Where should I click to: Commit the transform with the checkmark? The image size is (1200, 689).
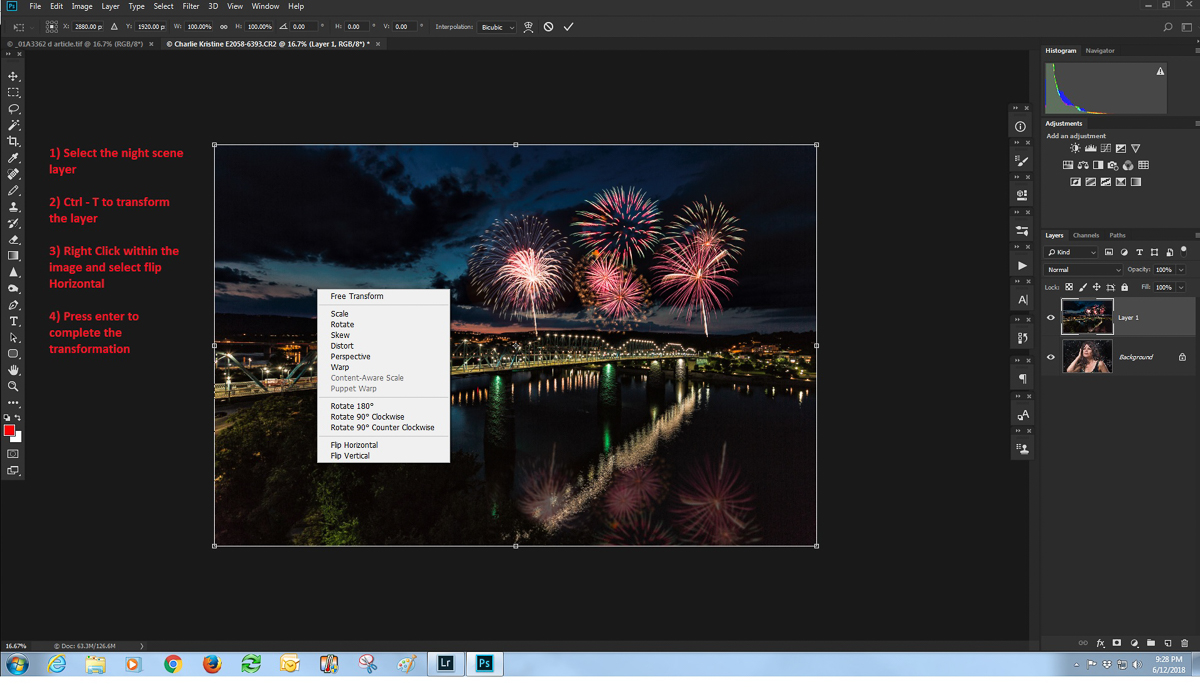pyautogui.click(x=568, y=27)
